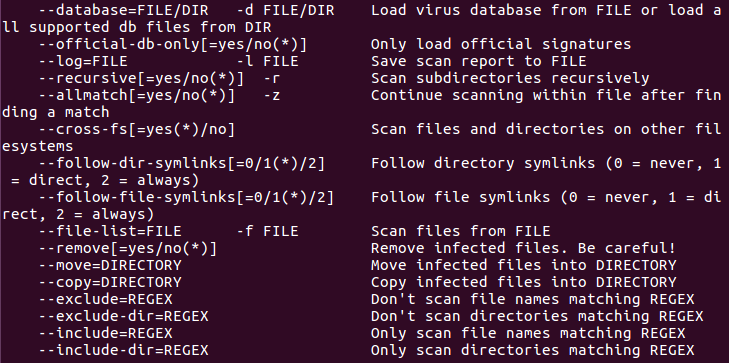This screenshot has height=363, width=729.
Task: Click the --file-list=FILE option
Action: (x=110, y=231)
